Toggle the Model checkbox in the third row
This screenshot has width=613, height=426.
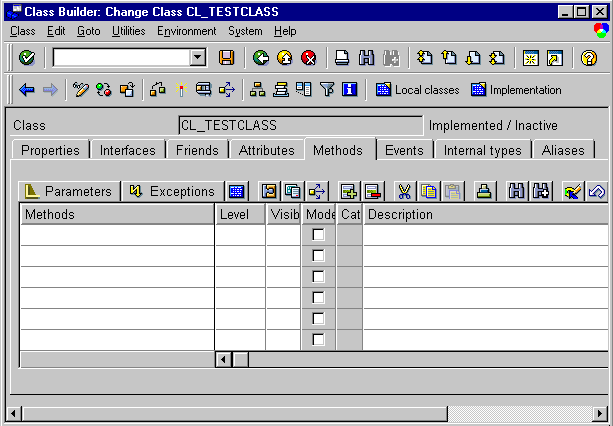point(318,276)
